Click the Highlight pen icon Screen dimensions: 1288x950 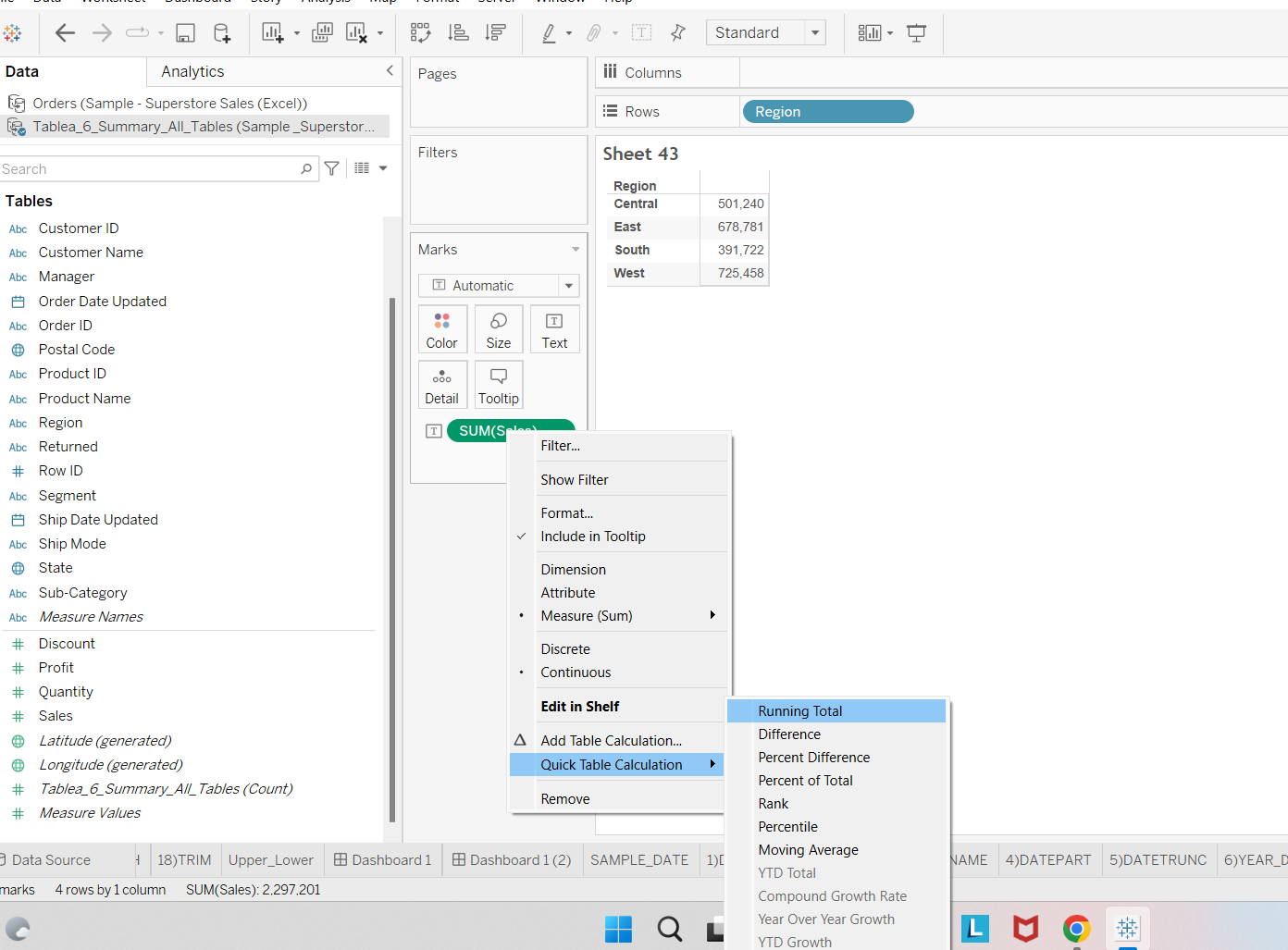pyautogui.click(x=549, y=33)
